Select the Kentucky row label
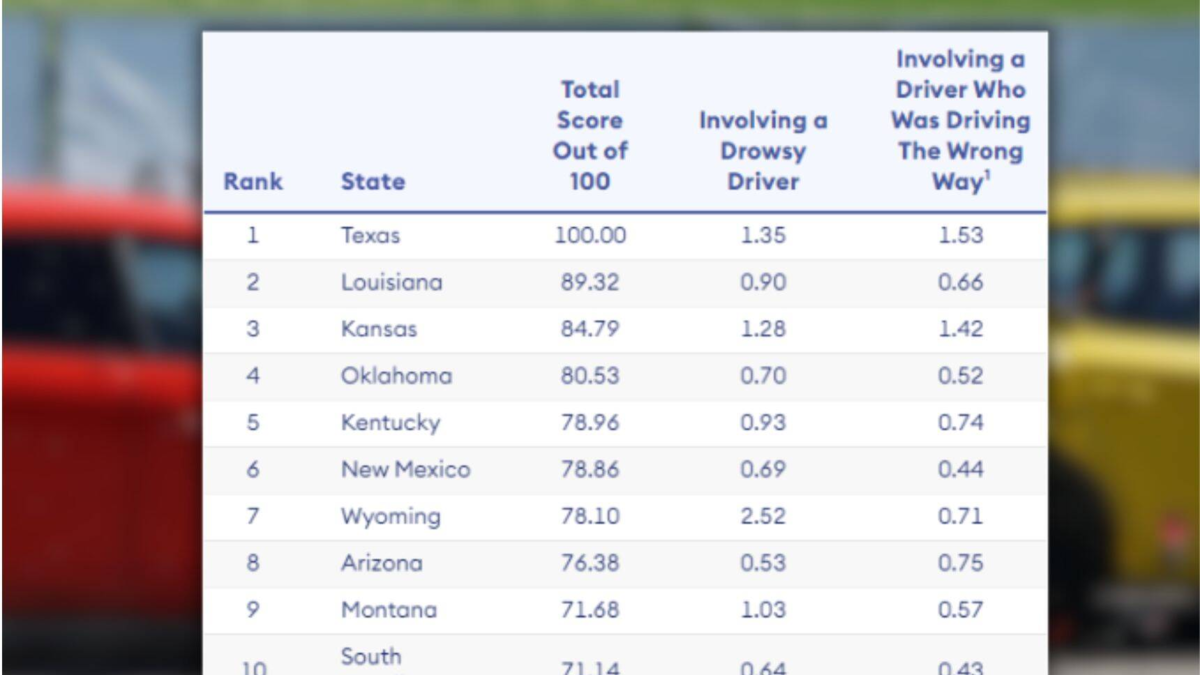Screen dimensions: 1200x675 pos(390,422)
